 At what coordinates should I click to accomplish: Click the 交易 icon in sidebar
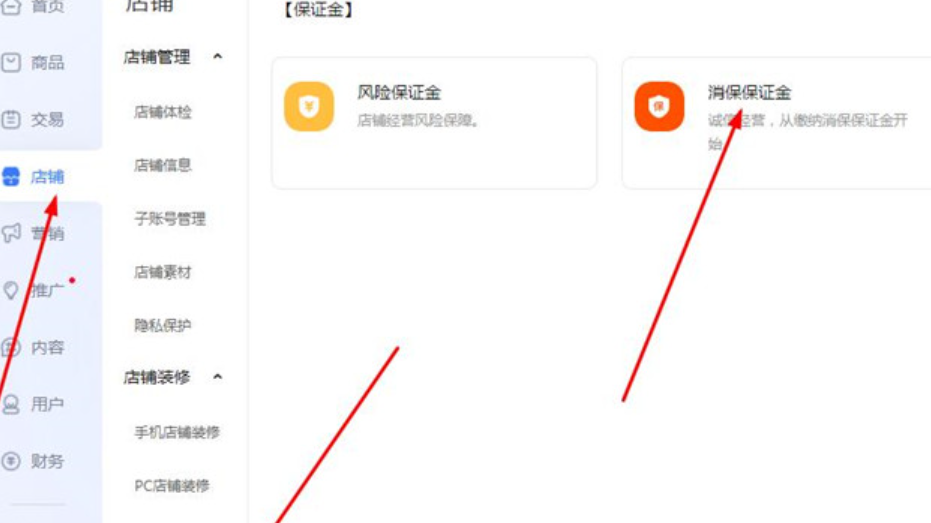[x=11, y=119]
